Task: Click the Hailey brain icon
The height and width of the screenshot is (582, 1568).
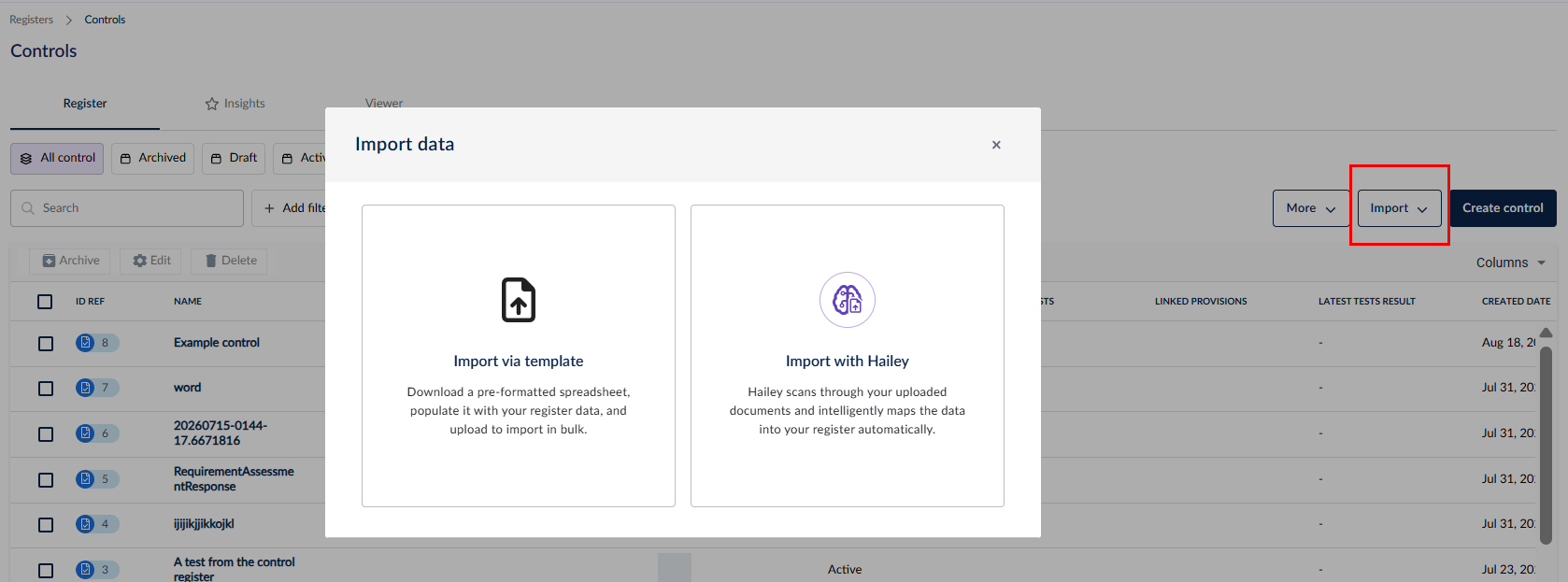Action: [848, 300]
